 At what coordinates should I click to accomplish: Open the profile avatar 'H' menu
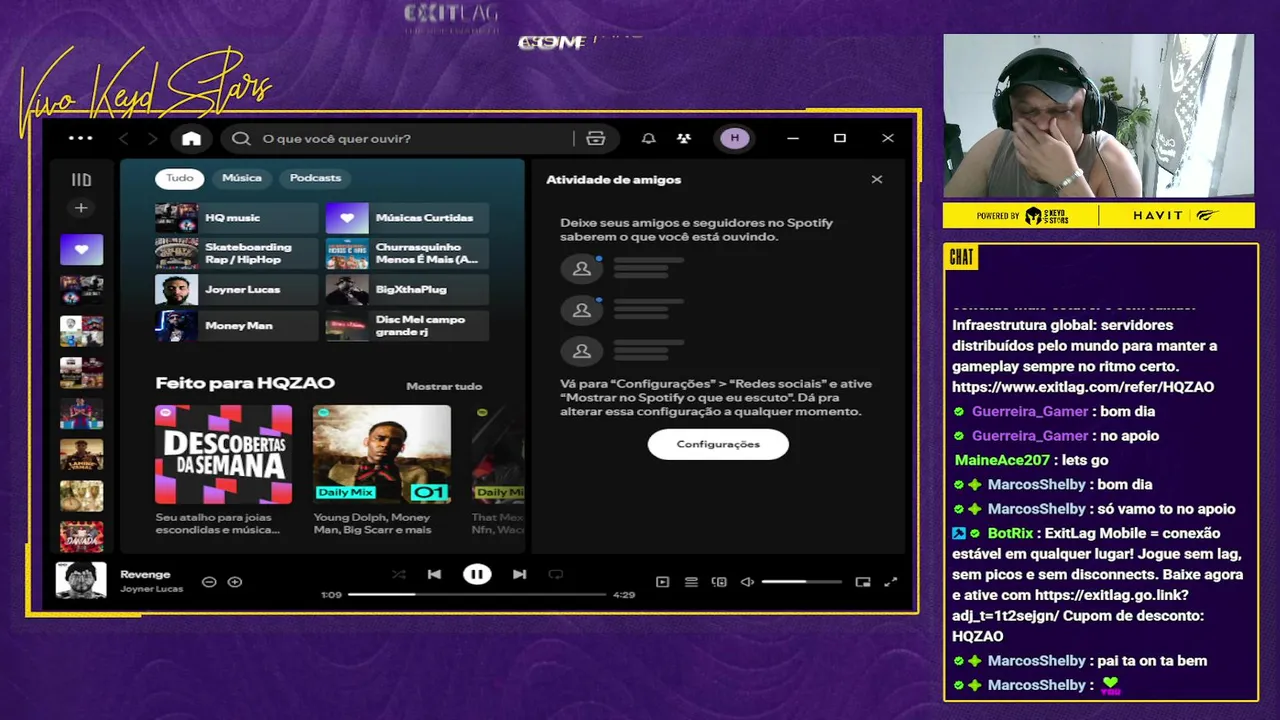pos(735,138)
